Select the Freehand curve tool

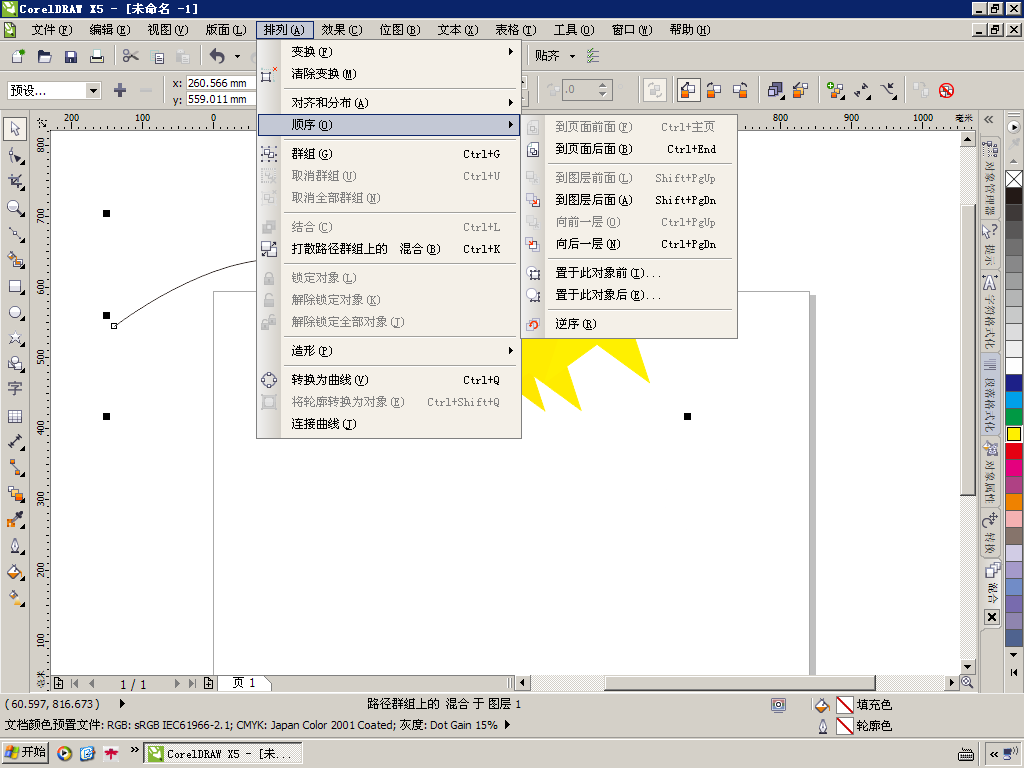tap(14, 234)
